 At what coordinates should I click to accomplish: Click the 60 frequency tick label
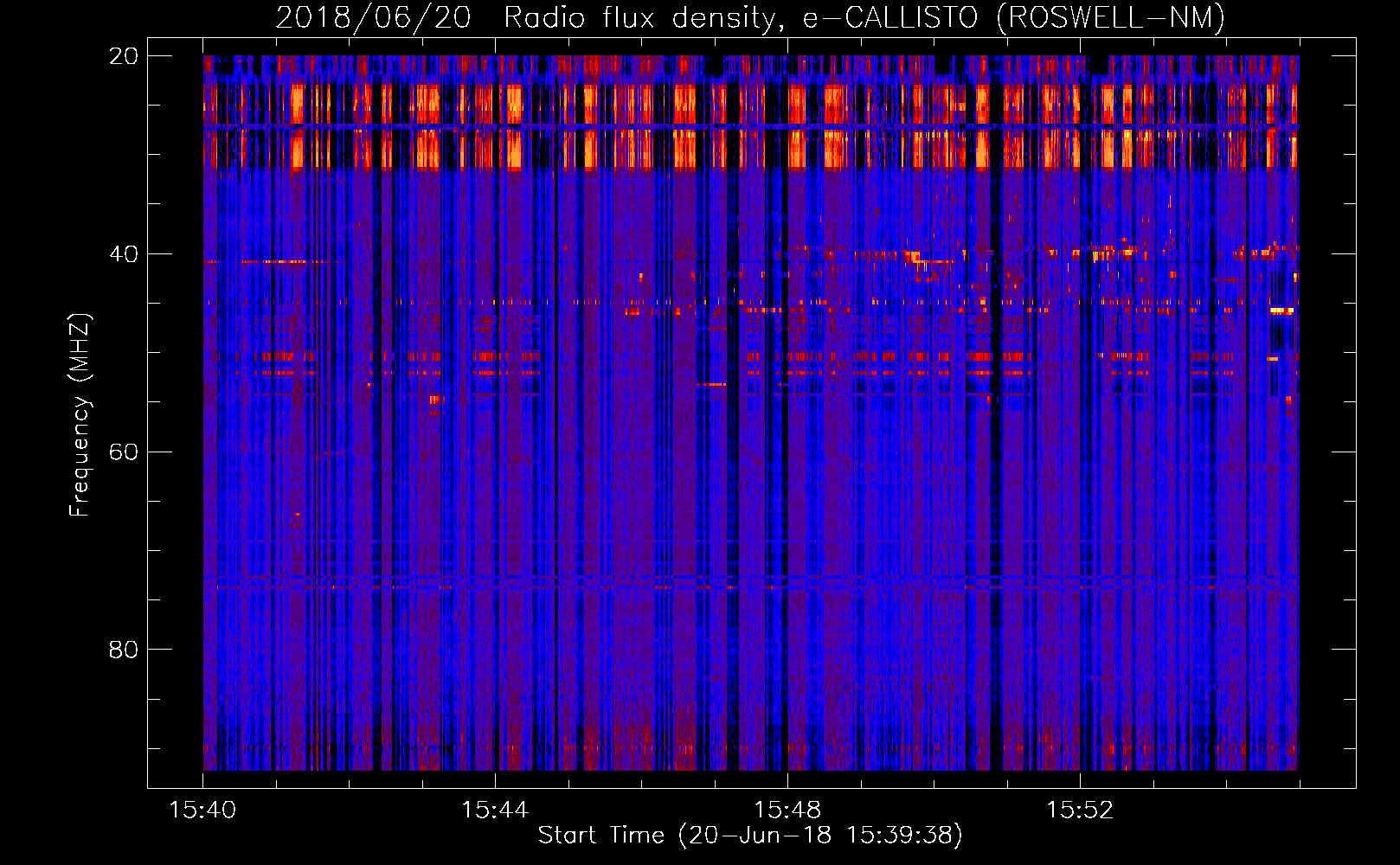(x=124, y=452)
